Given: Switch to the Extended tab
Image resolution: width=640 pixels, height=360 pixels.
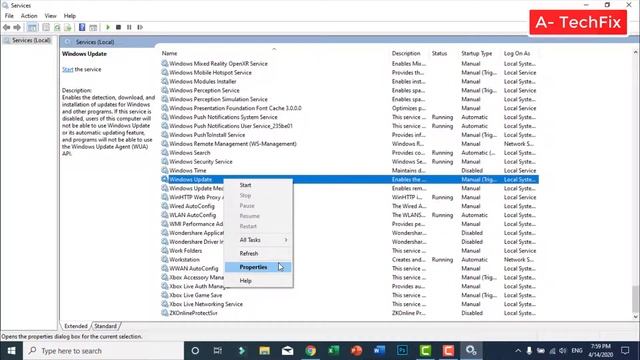Looking at the screenshot, I should click(x=76, y=326).
